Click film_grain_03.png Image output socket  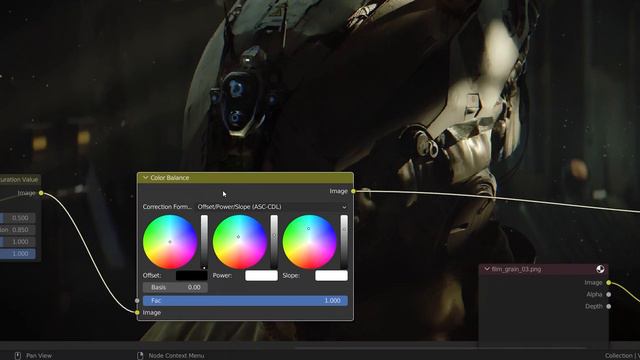(x=609, y=282)
